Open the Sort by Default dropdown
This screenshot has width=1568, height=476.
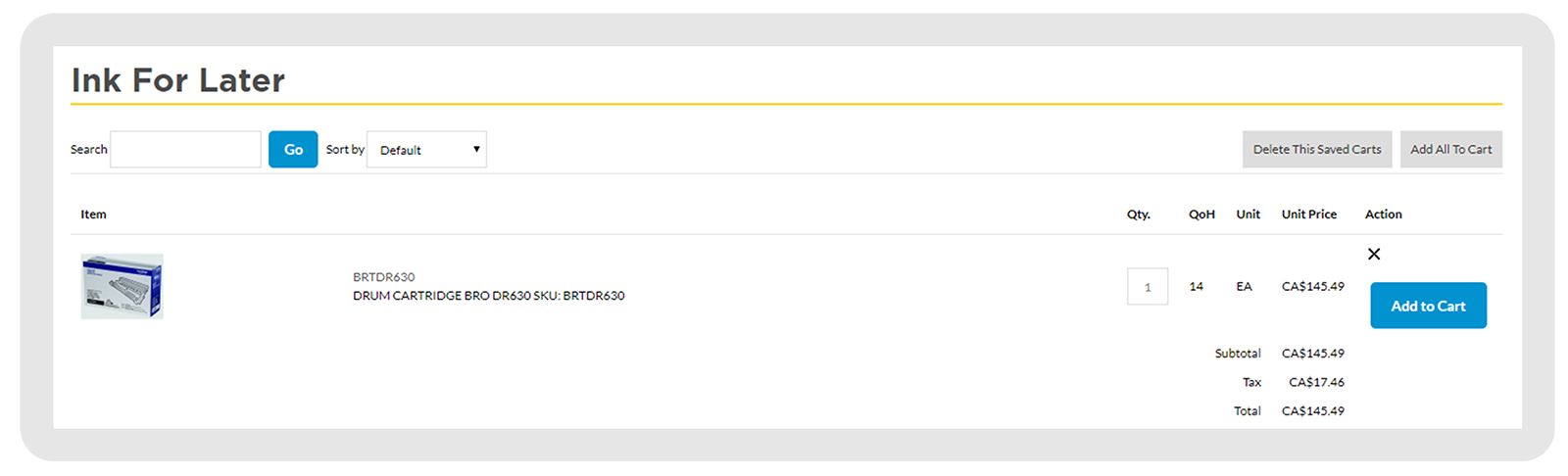coord(426,150)
